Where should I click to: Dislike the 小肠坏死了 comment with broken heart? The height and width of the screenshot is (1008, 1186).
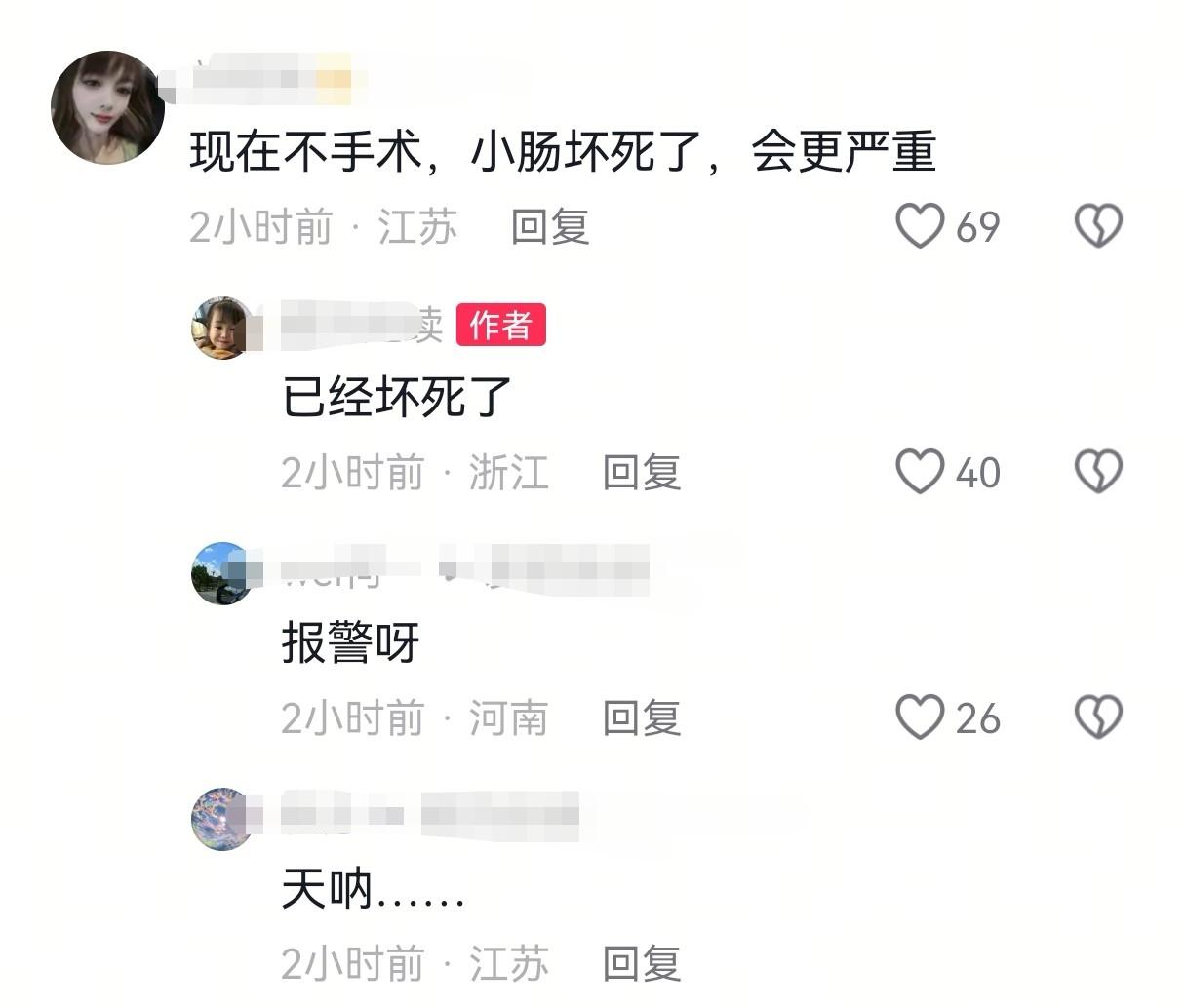coord(1098,226)
